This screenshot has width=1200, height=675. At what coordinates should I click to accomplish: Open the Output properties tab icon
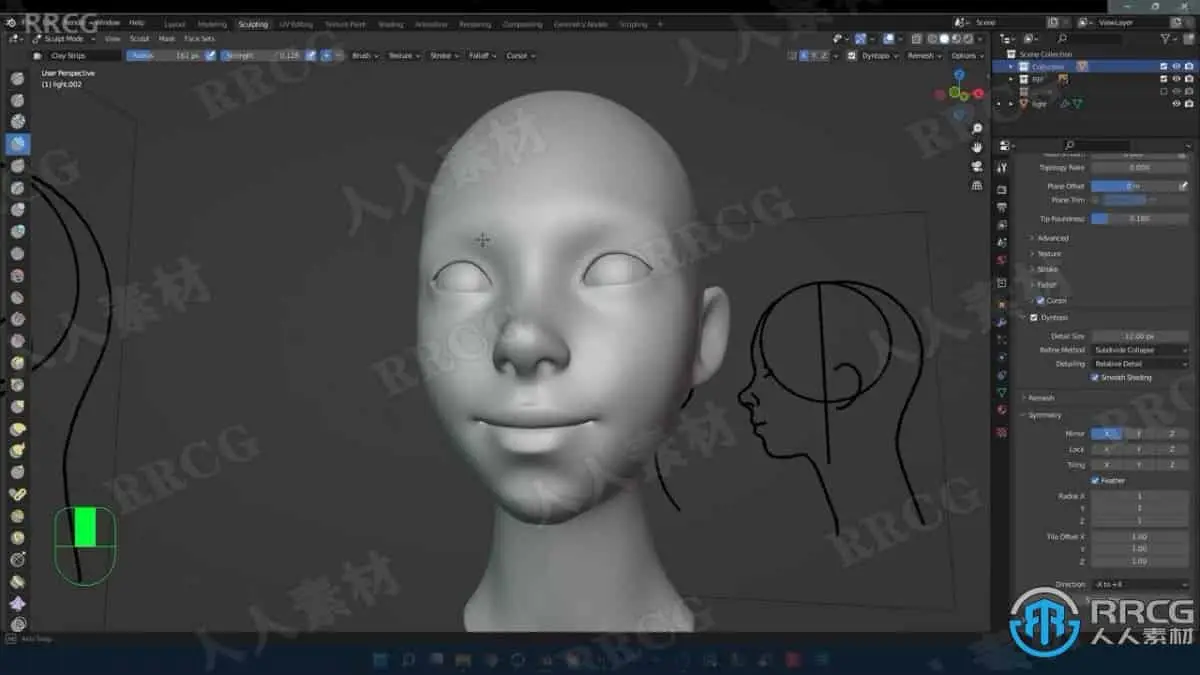[1002, 207]
